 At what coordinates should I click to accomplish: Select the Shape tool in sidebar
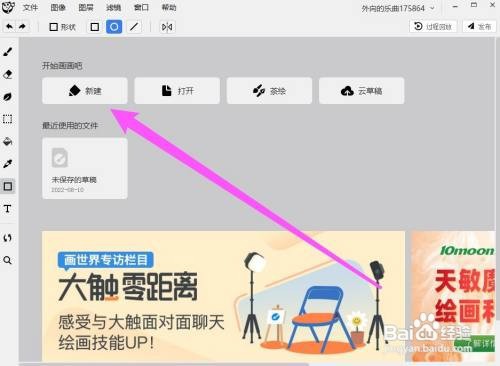8,186
